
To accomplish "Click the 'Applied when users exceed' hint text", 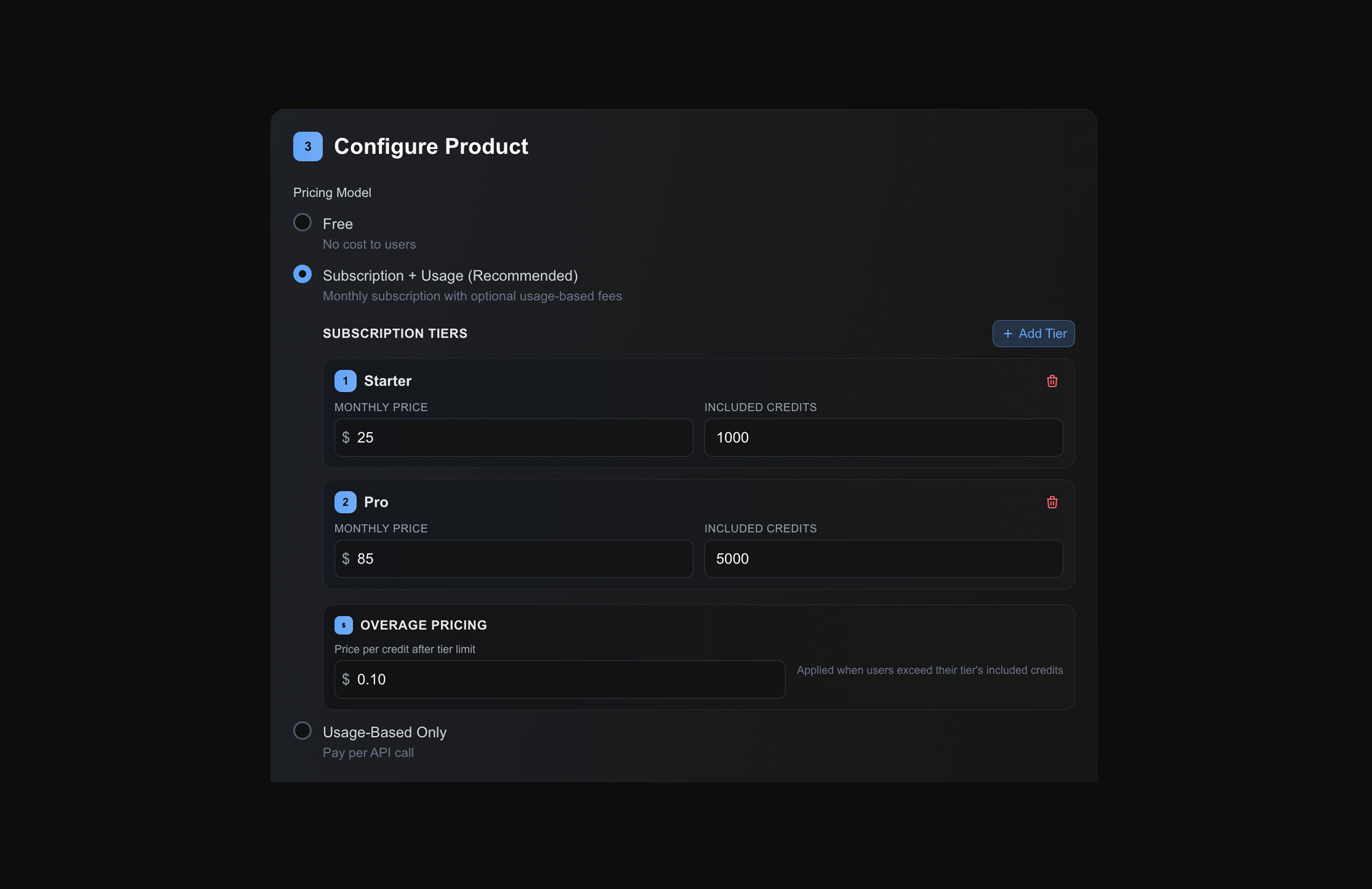I will (929, 670).
